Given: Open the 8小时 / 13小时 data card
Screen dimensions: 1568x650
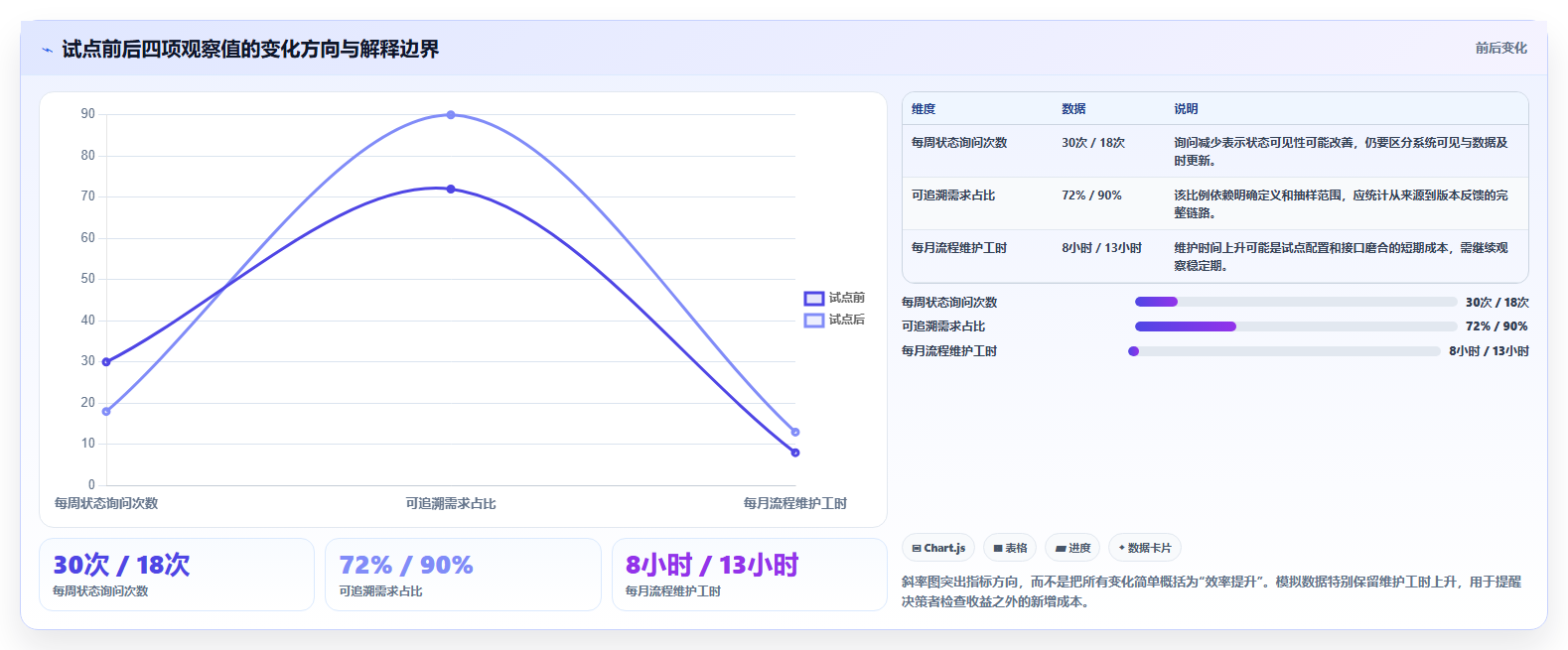Looking at the screenshot, I should (x=750, y=575).
